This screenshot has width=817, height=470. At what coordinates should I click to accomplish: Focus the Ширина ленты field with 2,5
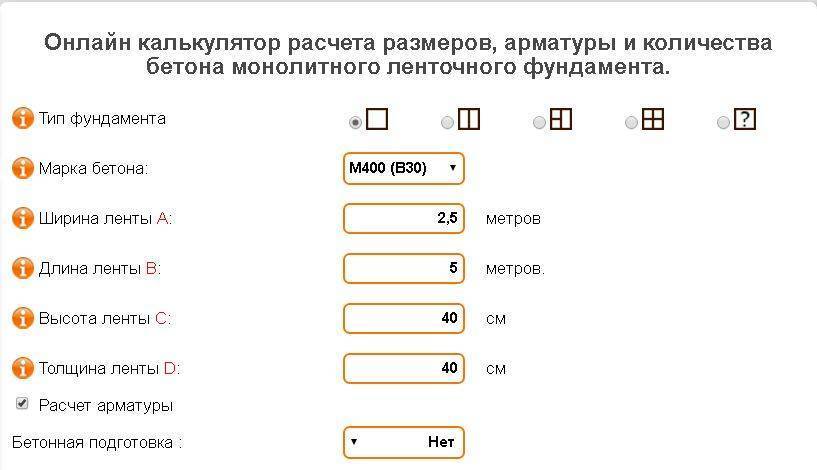click(403, 218)
